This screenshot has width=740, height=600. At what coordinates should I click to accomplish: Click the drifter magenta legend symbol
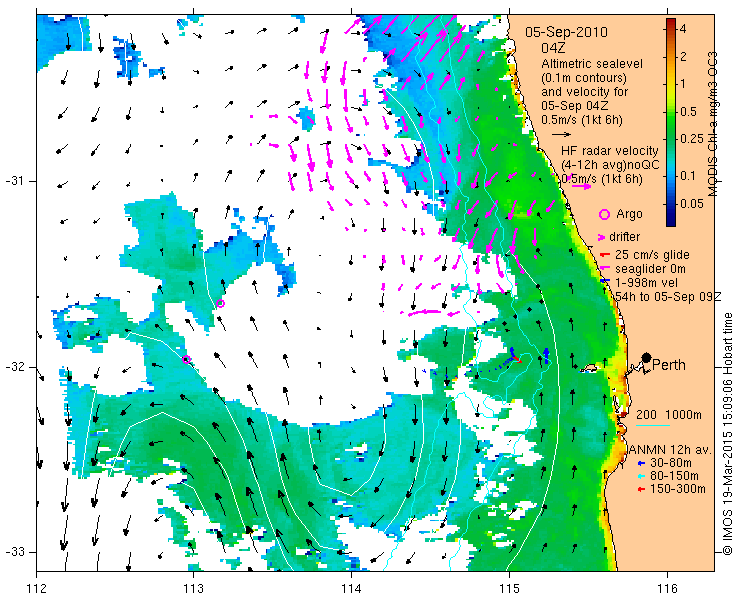click(602, 237)
